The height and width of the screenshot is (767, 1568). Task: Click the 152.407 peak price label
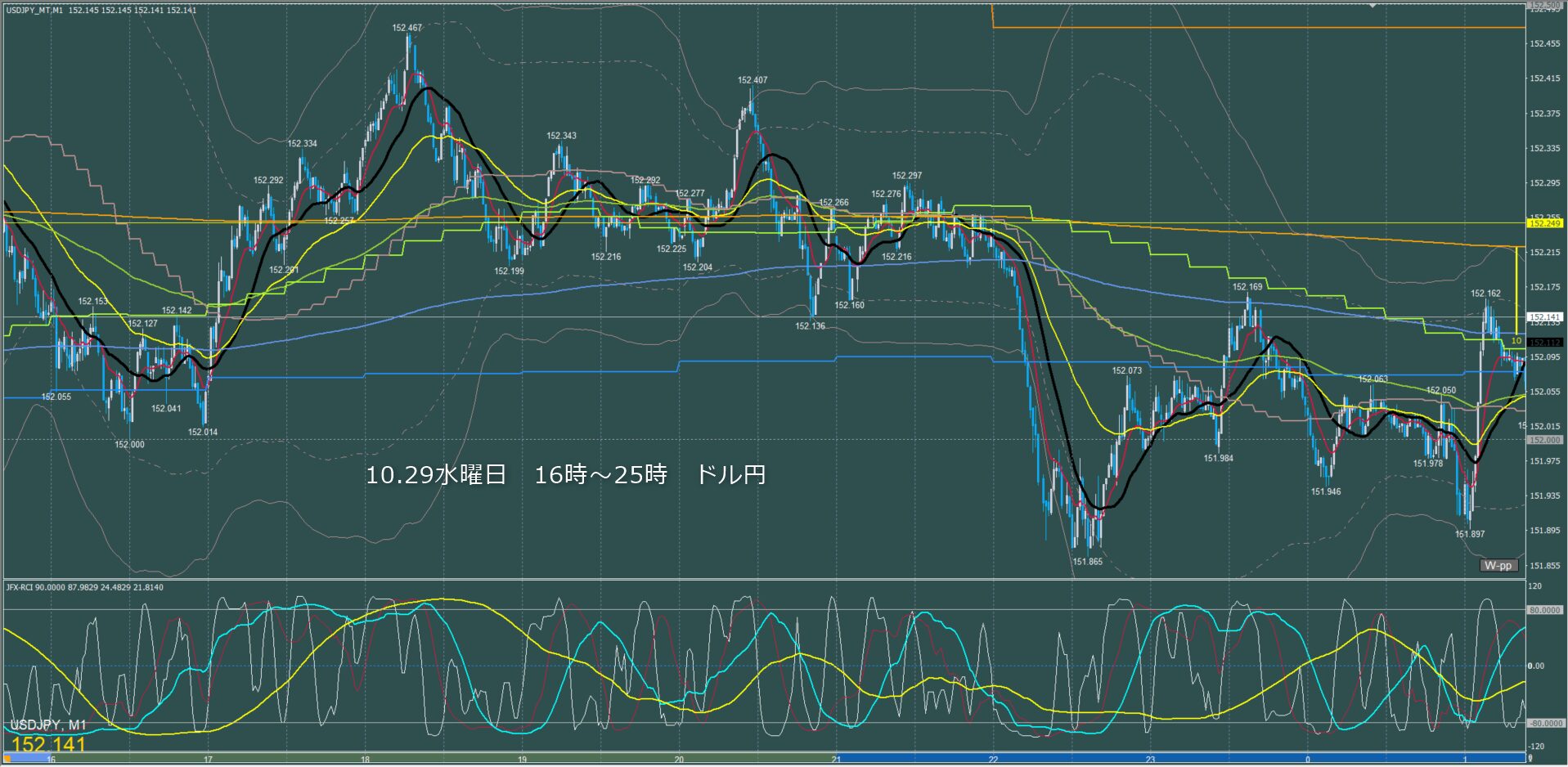pyautogui.click(x=752, y=80)
